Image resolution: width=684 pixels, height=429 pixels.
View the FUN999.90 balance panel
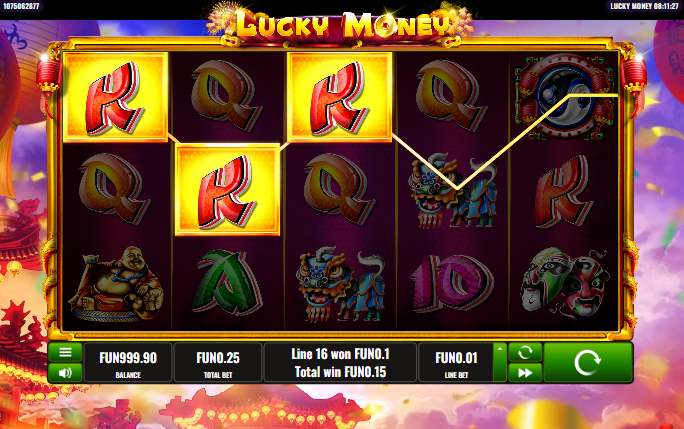pos(128,362)
